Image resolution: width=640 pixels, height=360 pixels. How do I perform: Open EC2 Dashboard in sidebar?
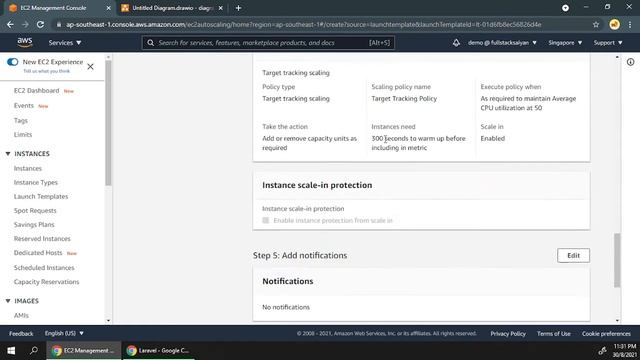(36, 91)
